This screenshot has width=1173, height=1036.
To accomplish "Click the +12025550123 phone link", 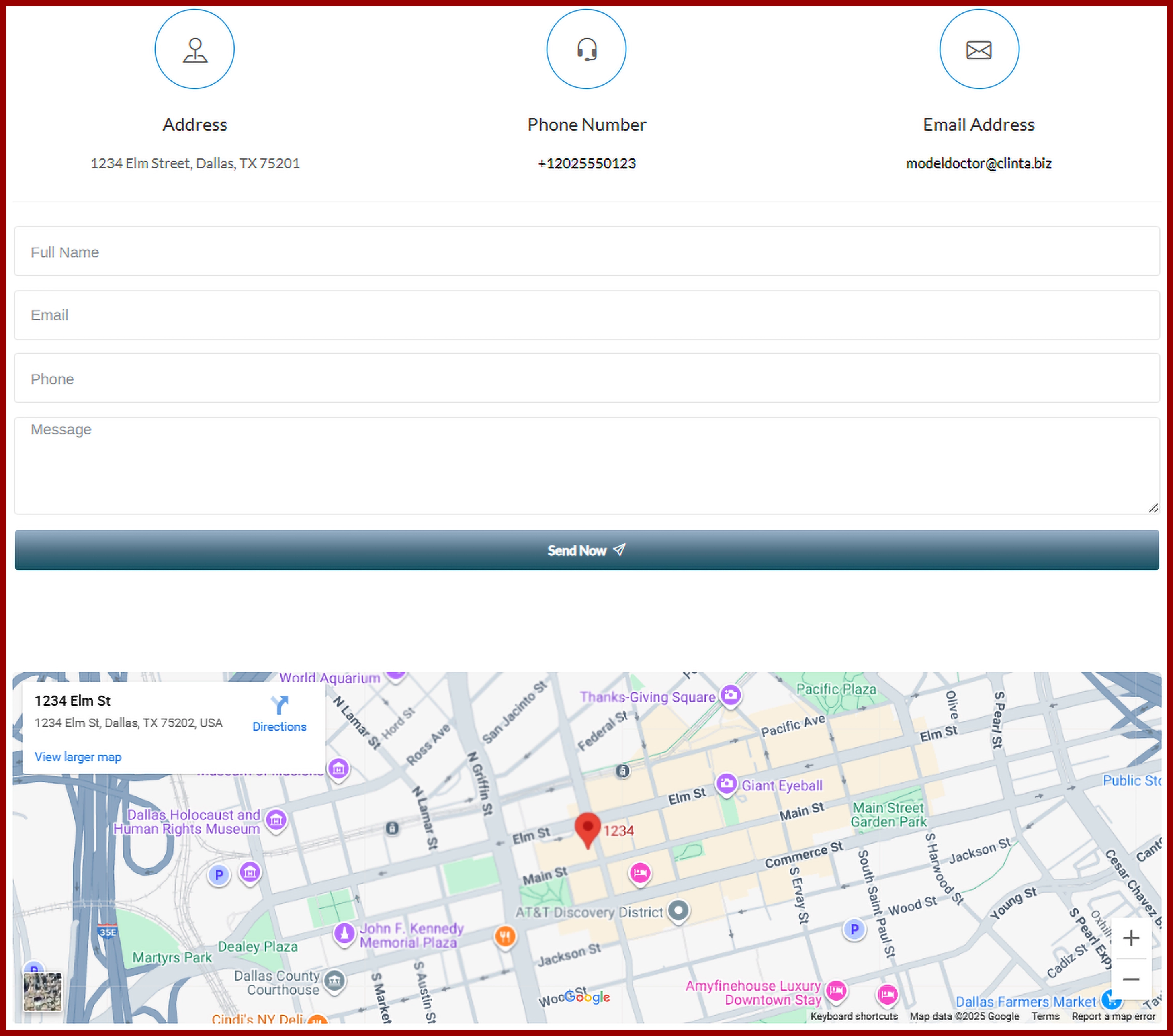I will click(x=586, y=164).
